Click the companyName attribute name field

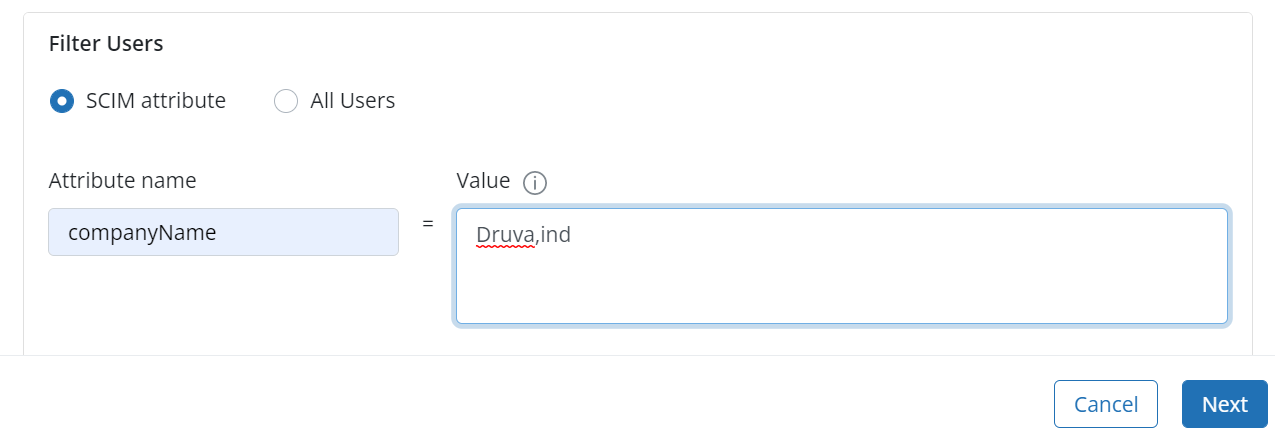pos(223,232)
